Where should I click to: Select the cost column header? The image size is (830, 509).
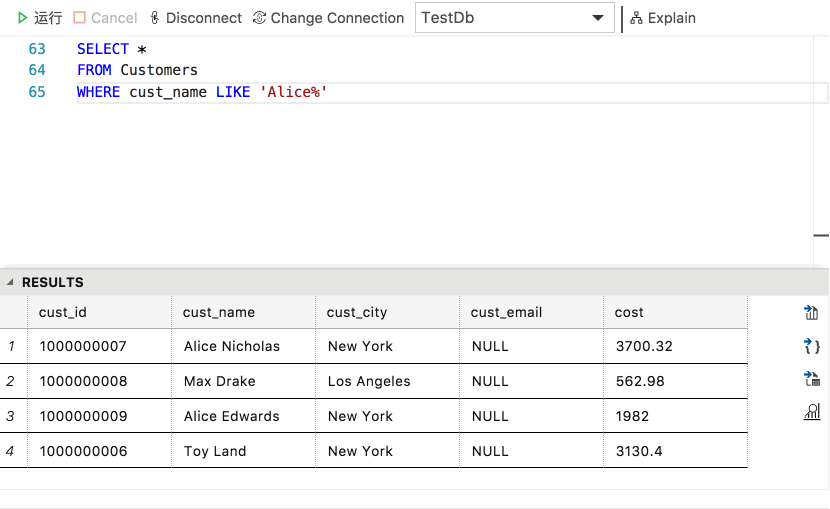675,312
